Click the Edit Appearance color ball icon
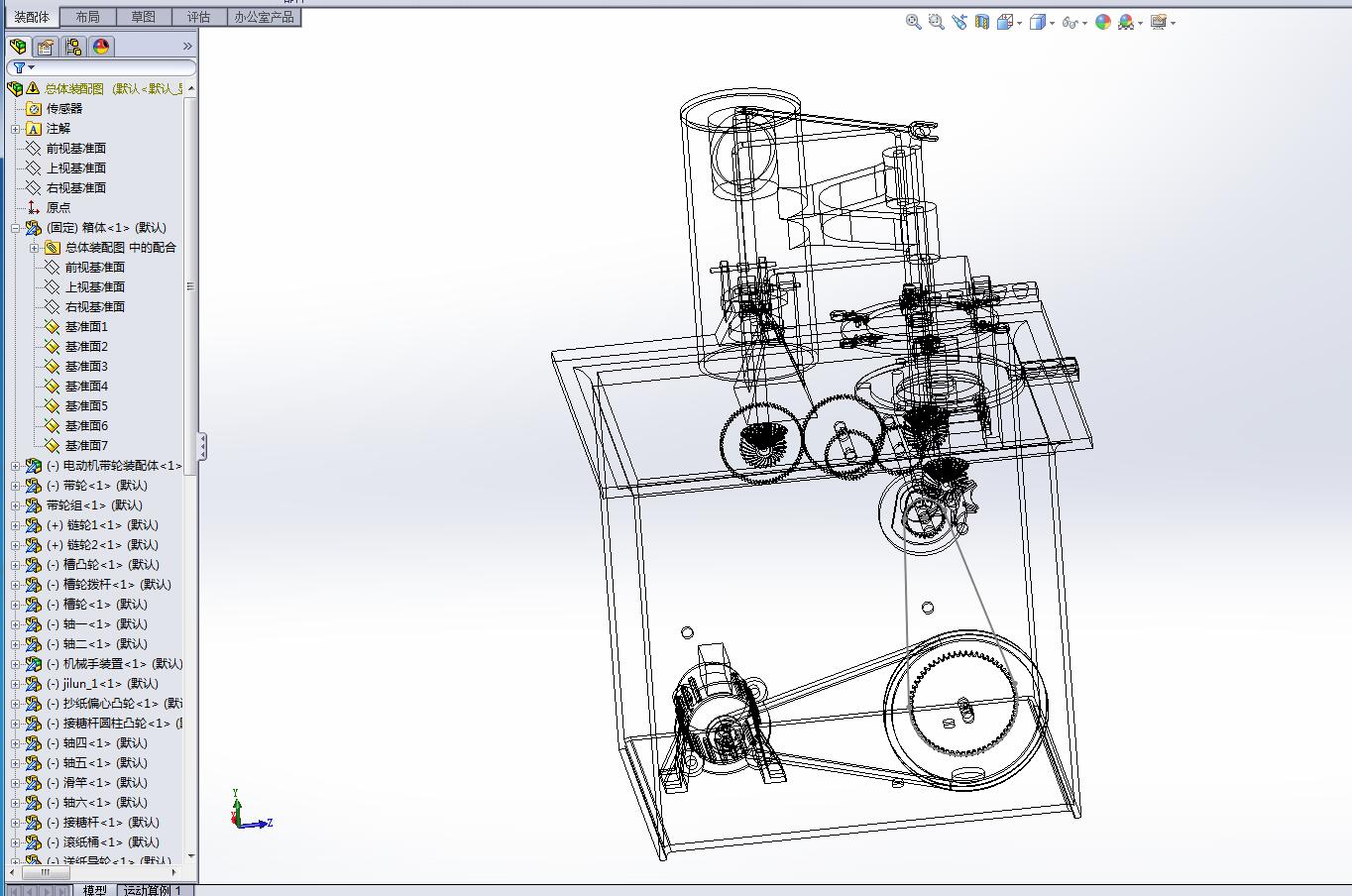The height and width of the screenshot is (896, 1352). [1102, 22]
